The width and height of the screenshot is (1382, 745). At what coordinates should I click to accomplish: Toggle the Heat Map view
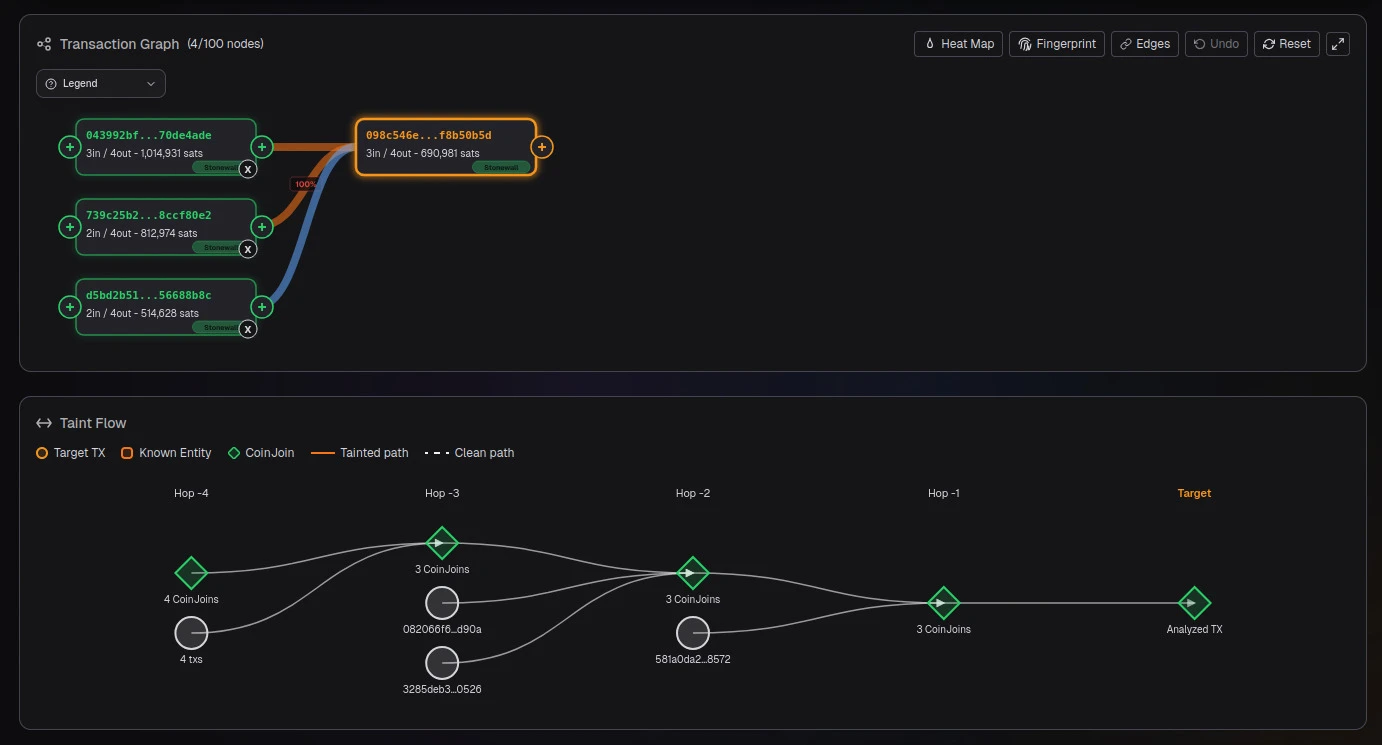point(958,44)
